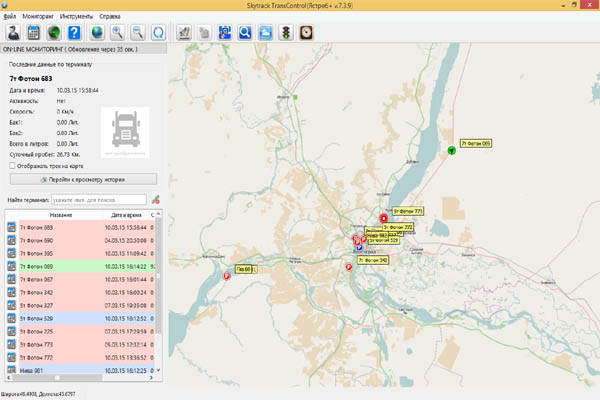Viewport: 600px width, 400px height.
Task: Click the green marker for 7т Фотон 069
Action: pyautogui.click(x=452, y=150)
